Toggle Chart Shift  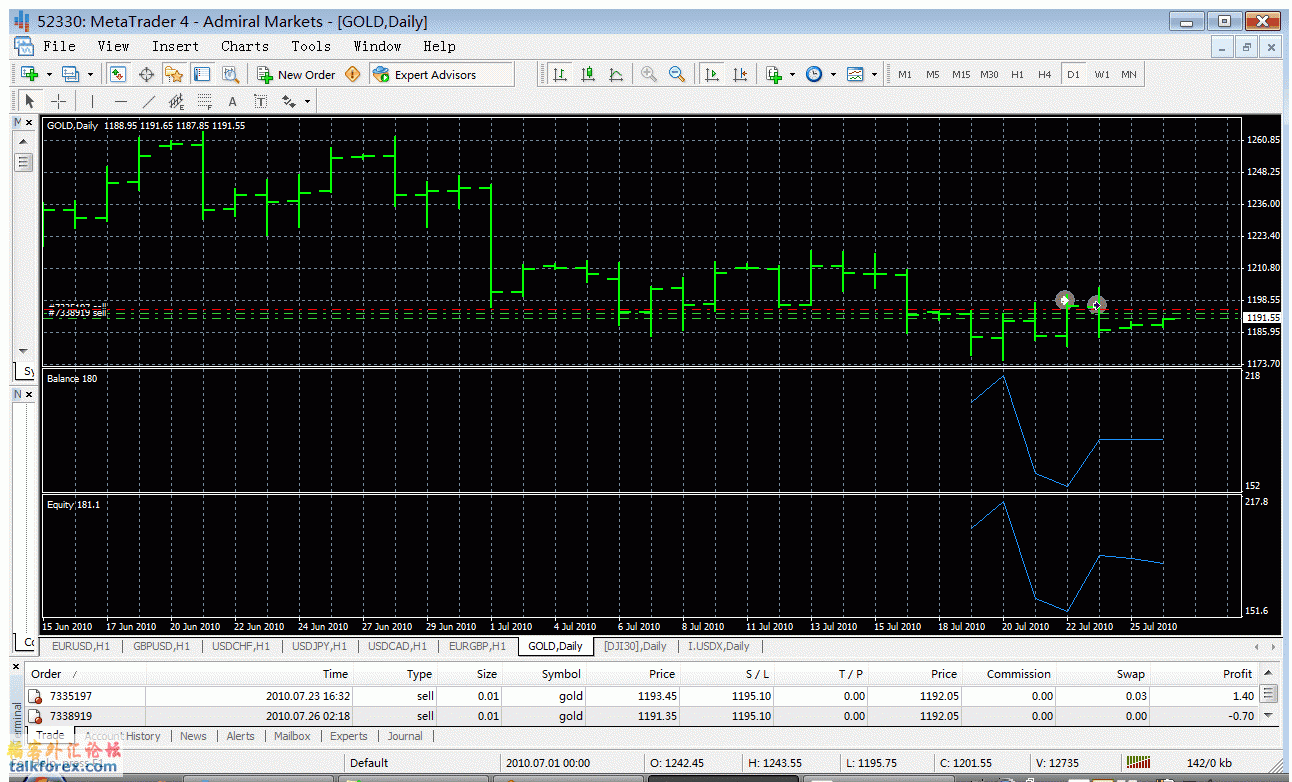click(740, 74)
